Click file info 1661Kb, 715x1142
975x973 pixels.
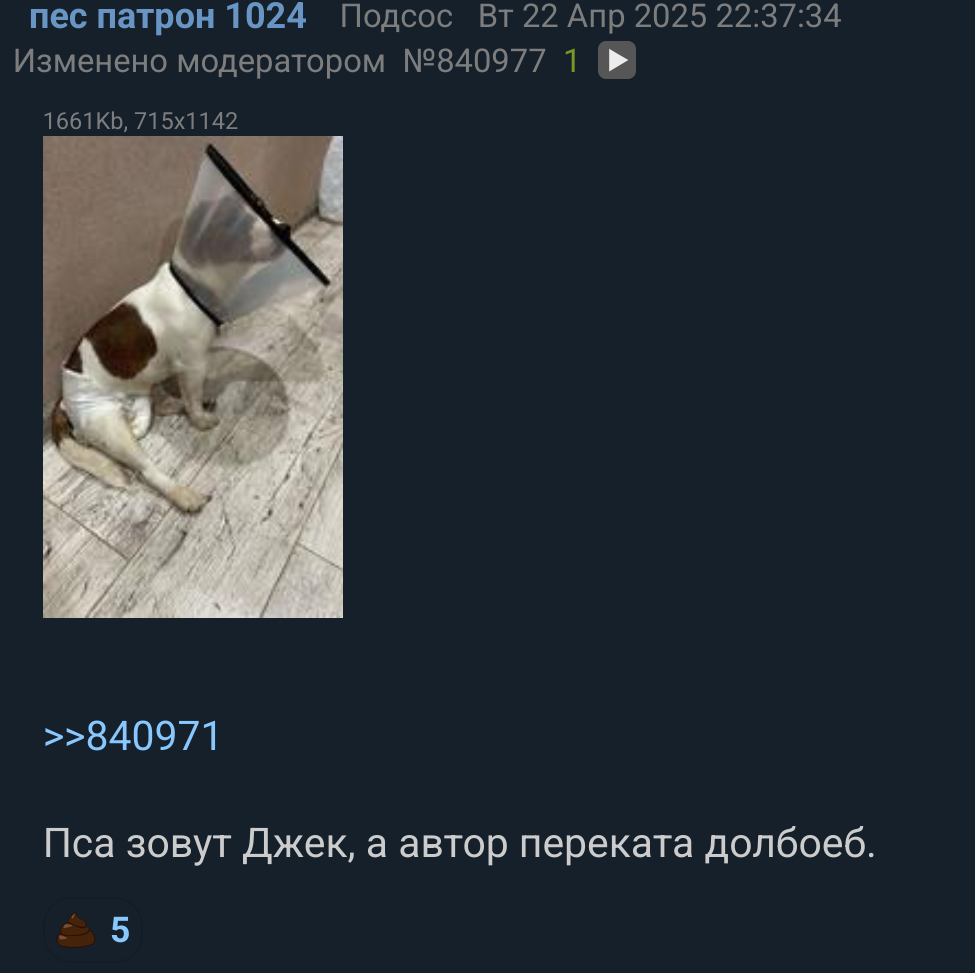141,121
